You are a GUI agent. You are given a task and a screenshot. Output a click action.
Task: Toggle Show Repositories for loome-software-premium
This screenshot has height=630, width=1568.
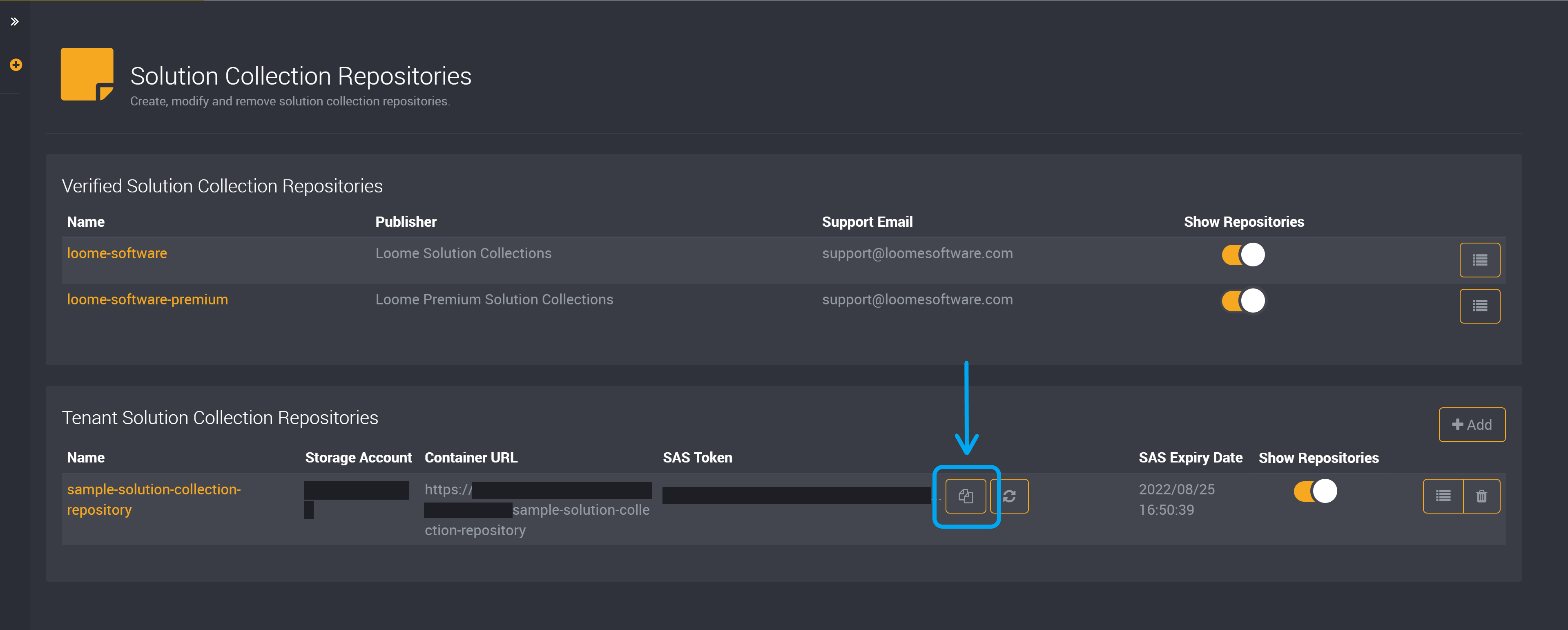coord(1243,301)
